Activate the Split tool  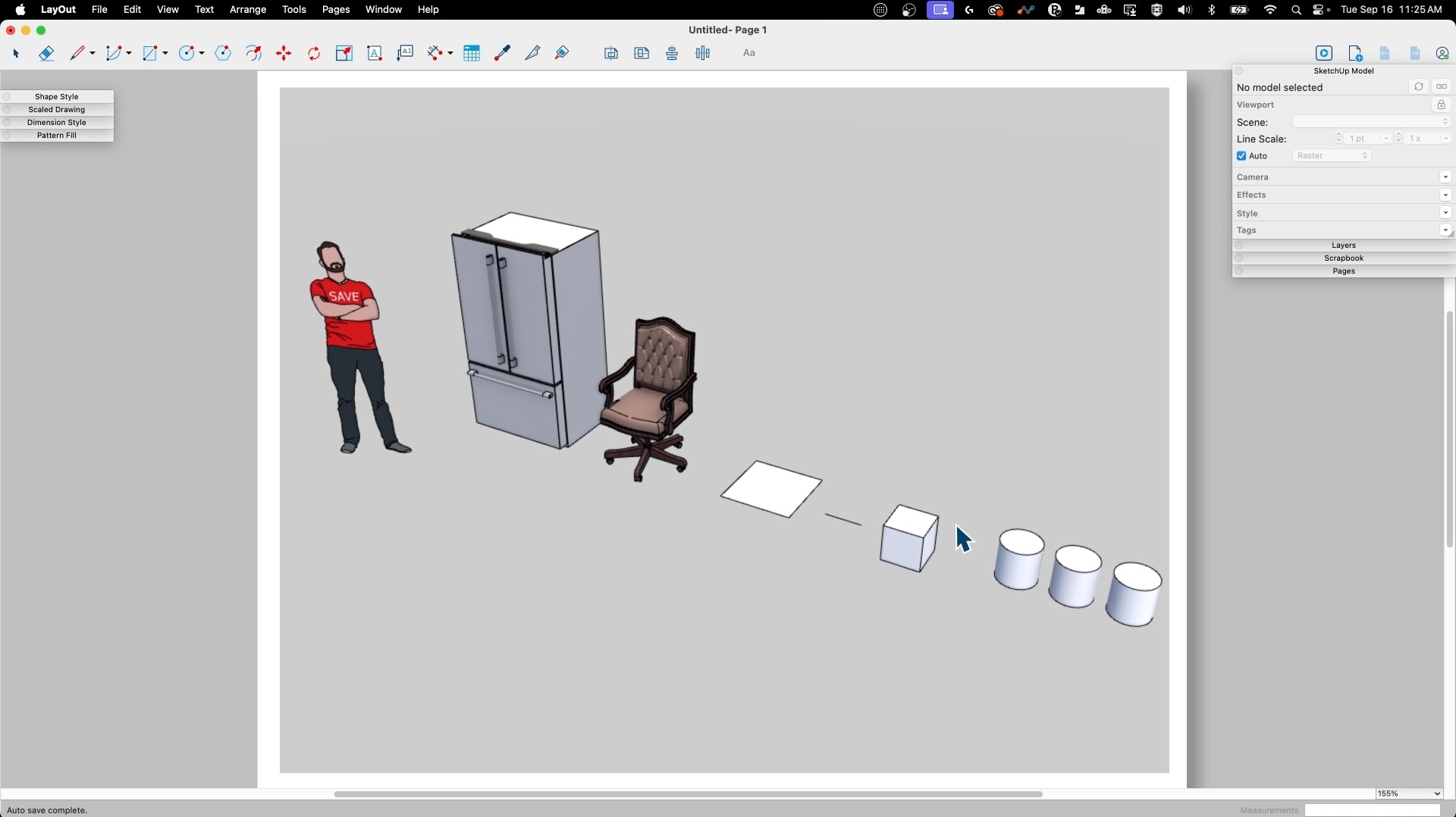tap(532, 54)
